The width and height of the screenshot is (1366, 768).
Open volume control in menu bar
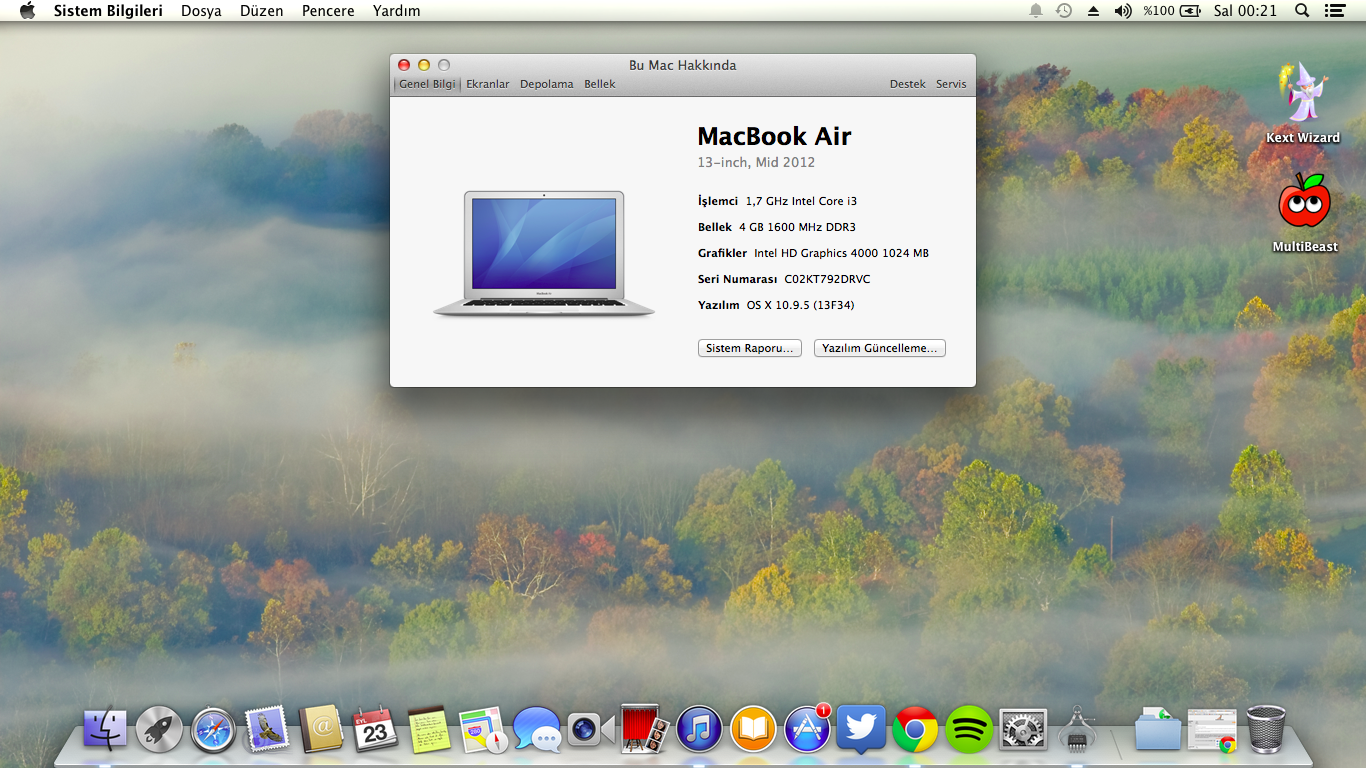1123,11
